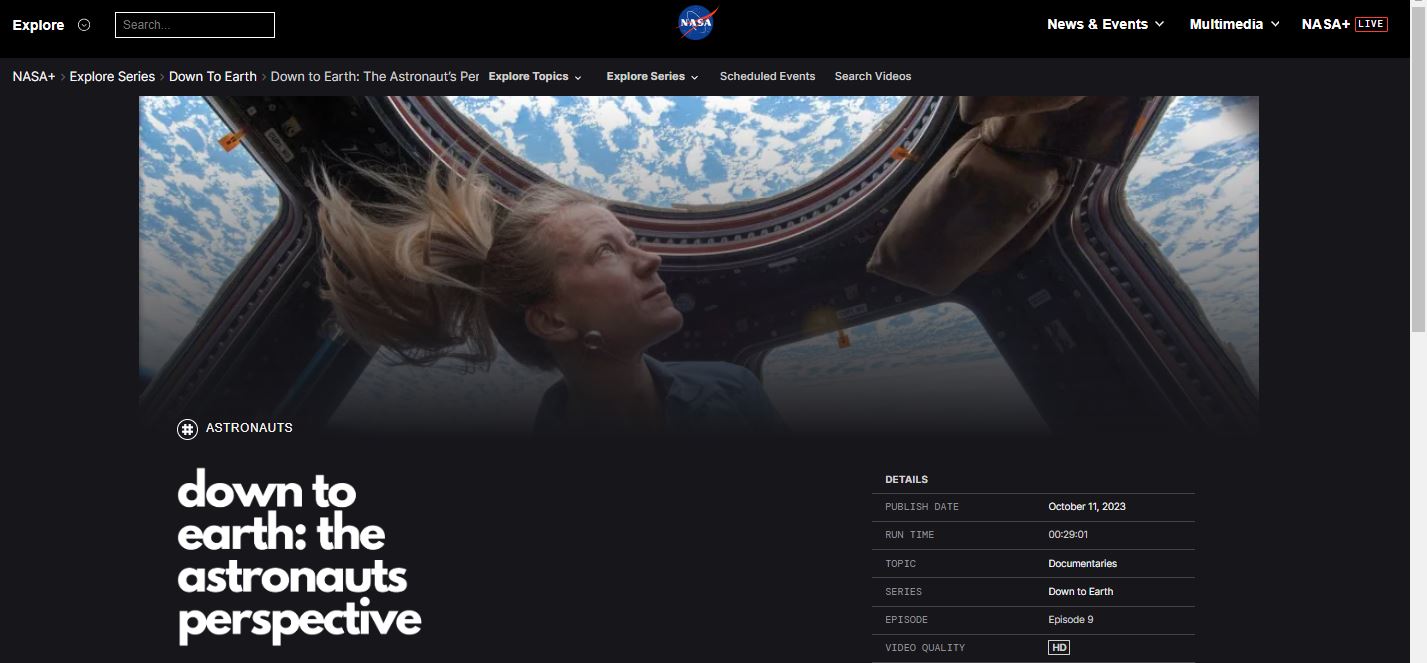Click the Explore circular chevron icon
The width and height of the screenshot is (1427, 663).
click(84, 25)
